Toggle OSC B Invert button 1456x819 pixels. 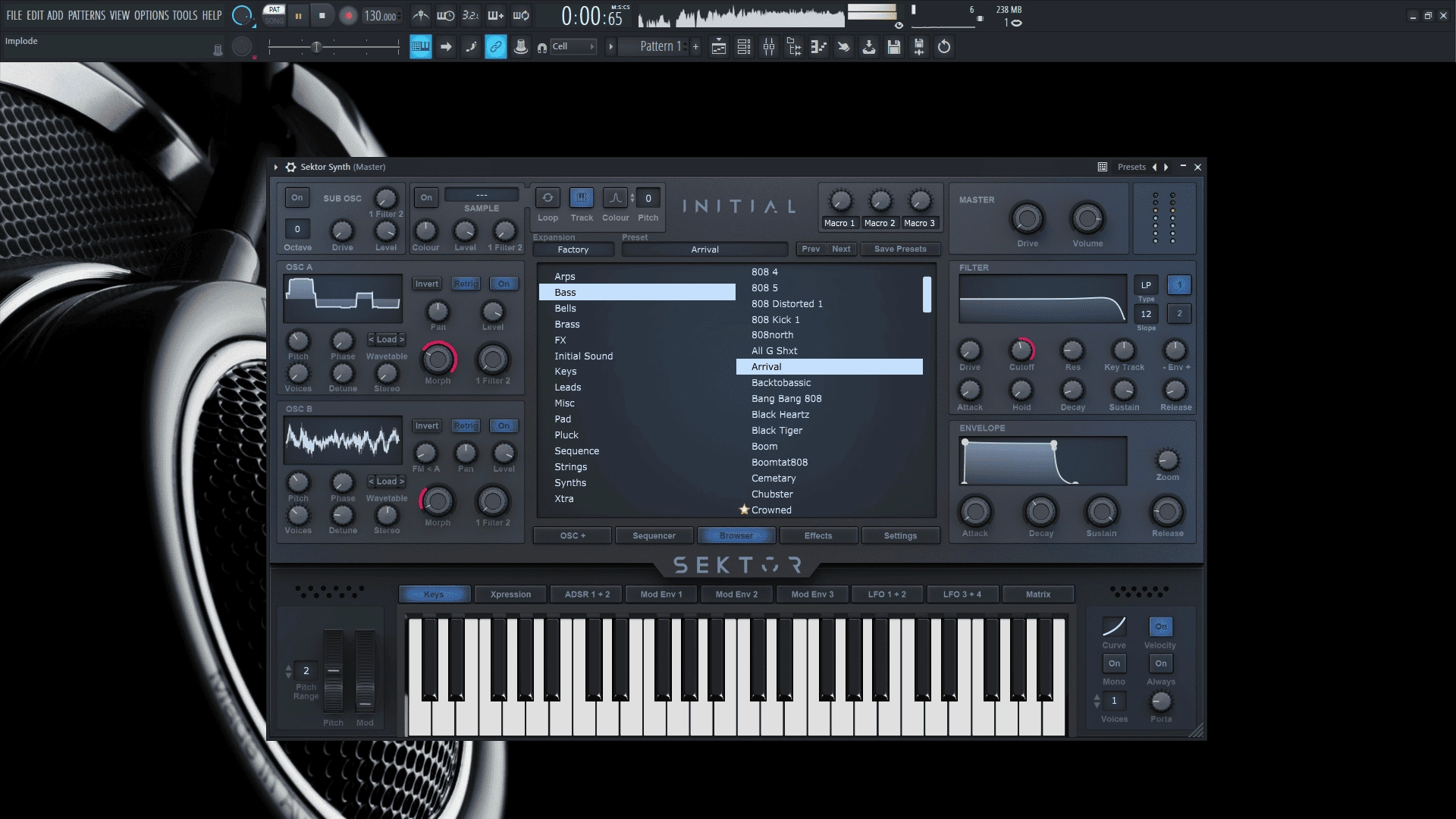(x=426, y=426)
